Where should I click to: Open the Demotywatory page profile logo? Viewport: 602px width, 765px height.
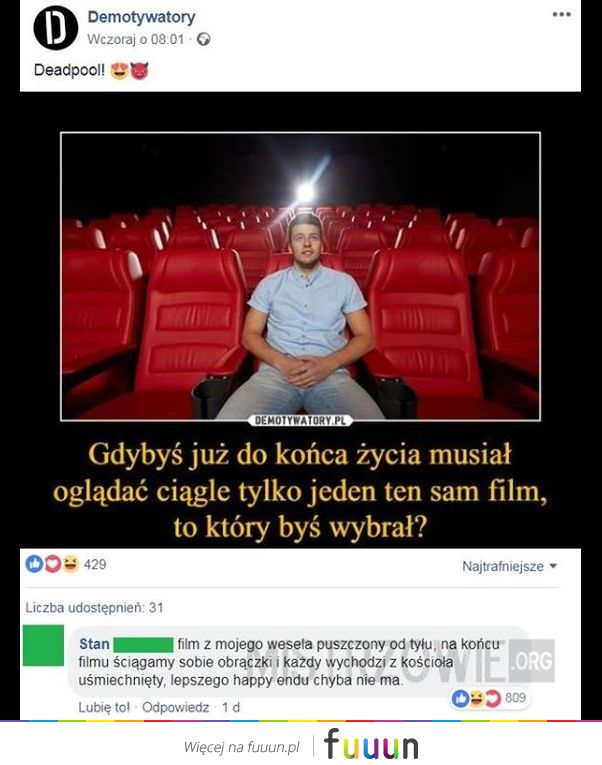point(56,28)
